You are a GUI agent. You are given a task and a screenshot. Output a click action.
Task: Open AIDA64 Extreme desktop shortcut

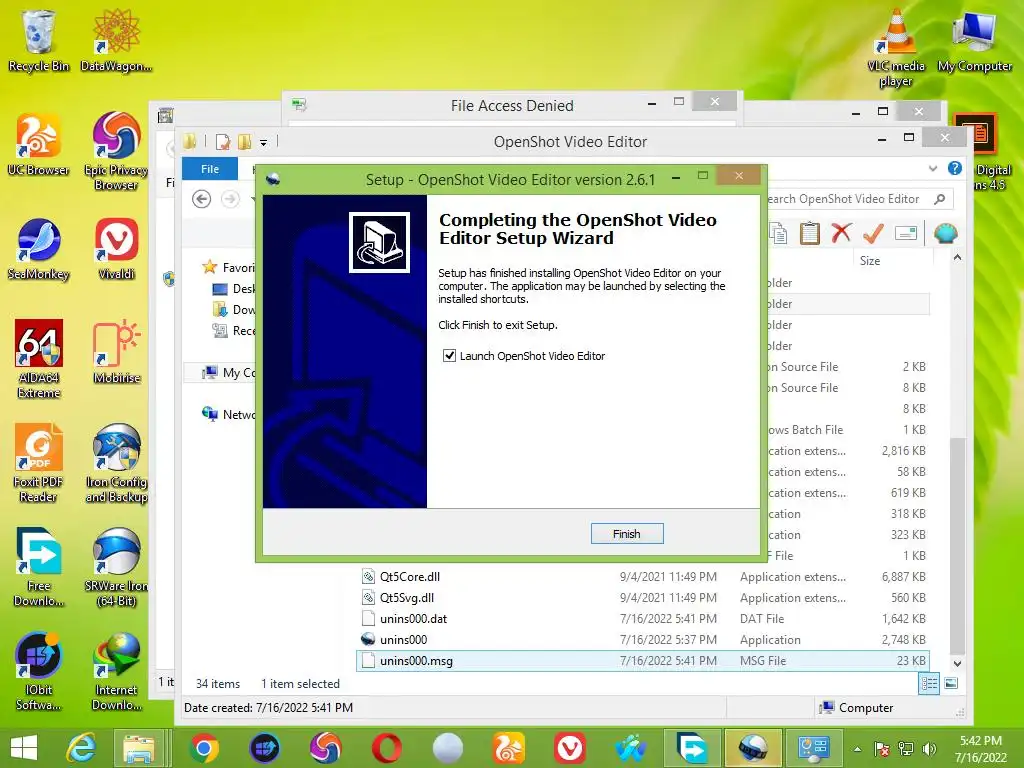(38, 359)
